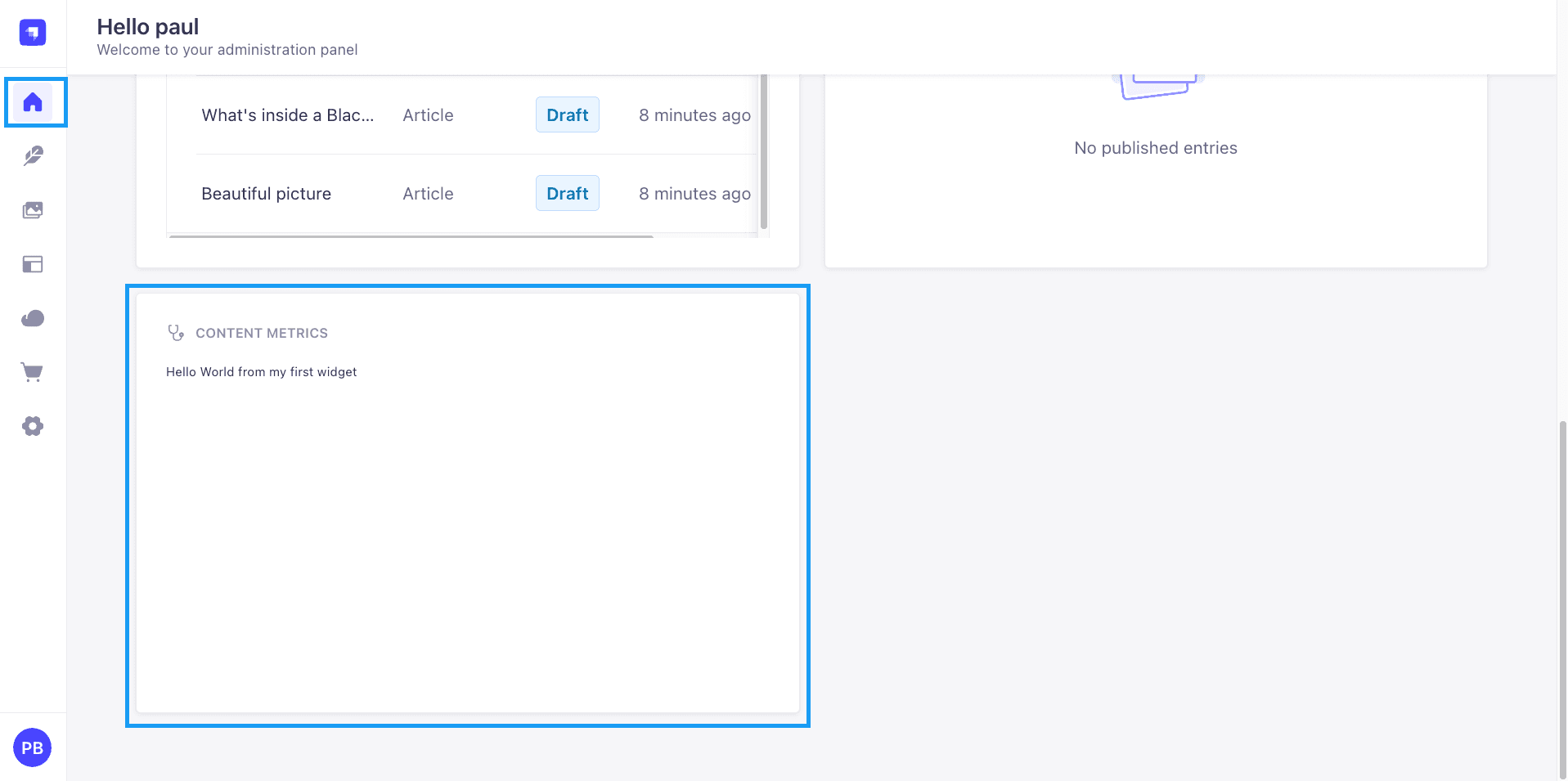The height and width of the screenshot is (781, 1568).
Task: Open PB user profile avatar
Action: click(33, 747)
